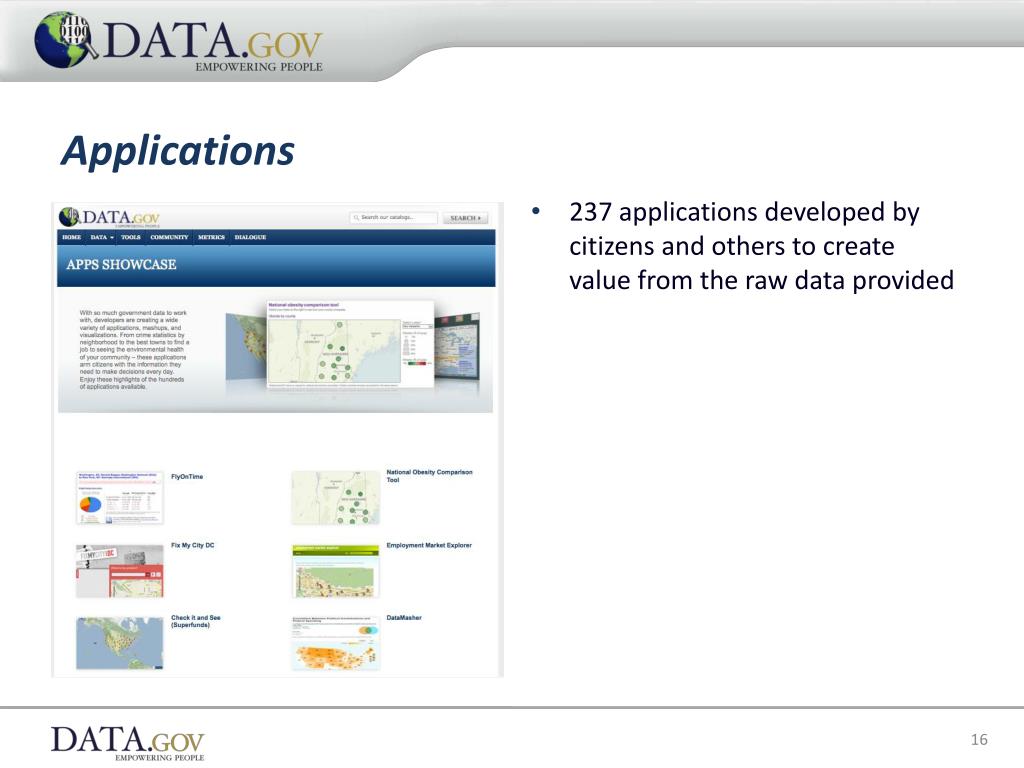
Task: Click the DATA.GOV logo inside the embedded webpage
Action: pos(109,217)
